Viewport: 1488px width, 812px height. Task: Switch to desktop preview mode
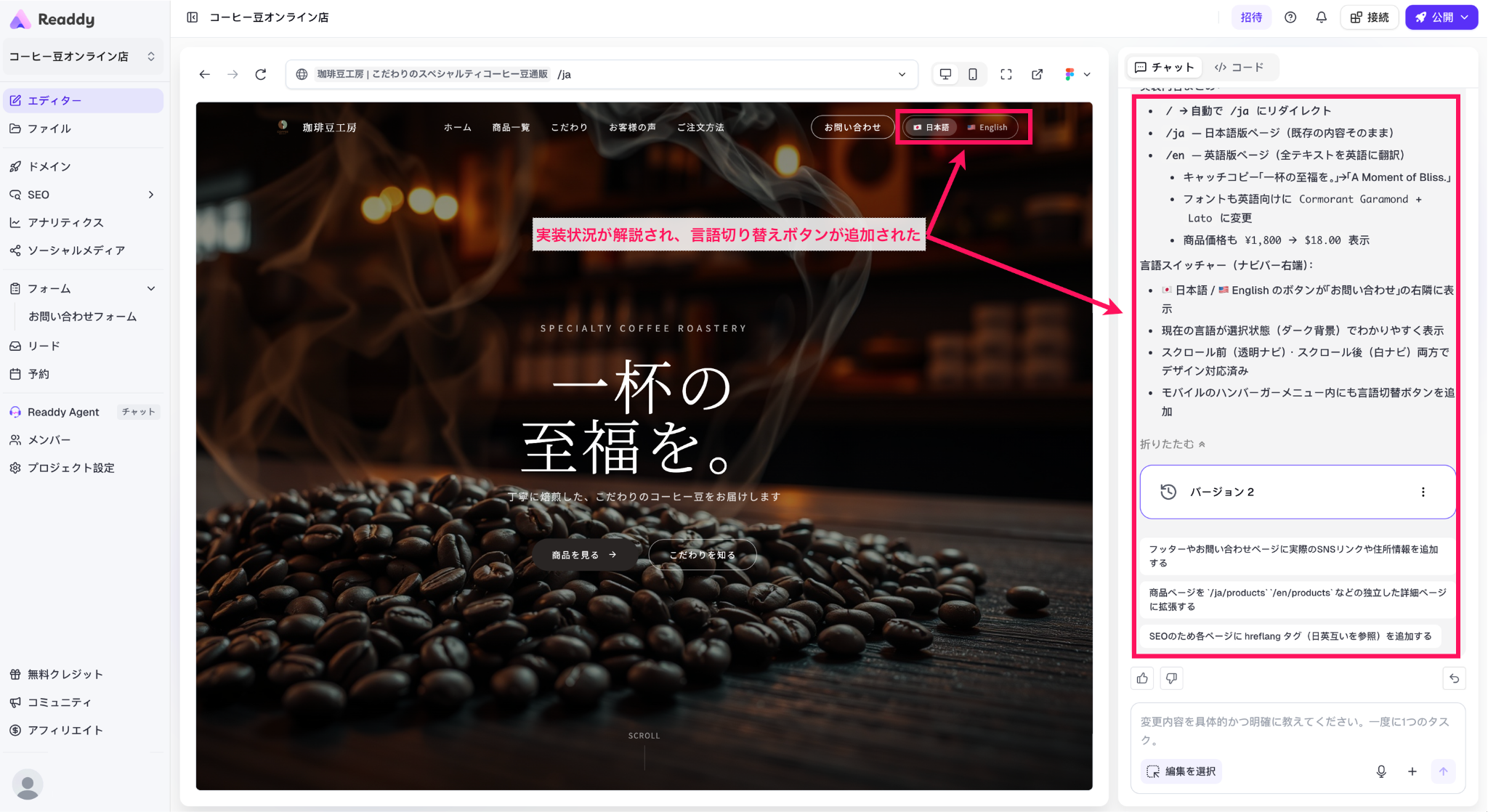[945, 74]
